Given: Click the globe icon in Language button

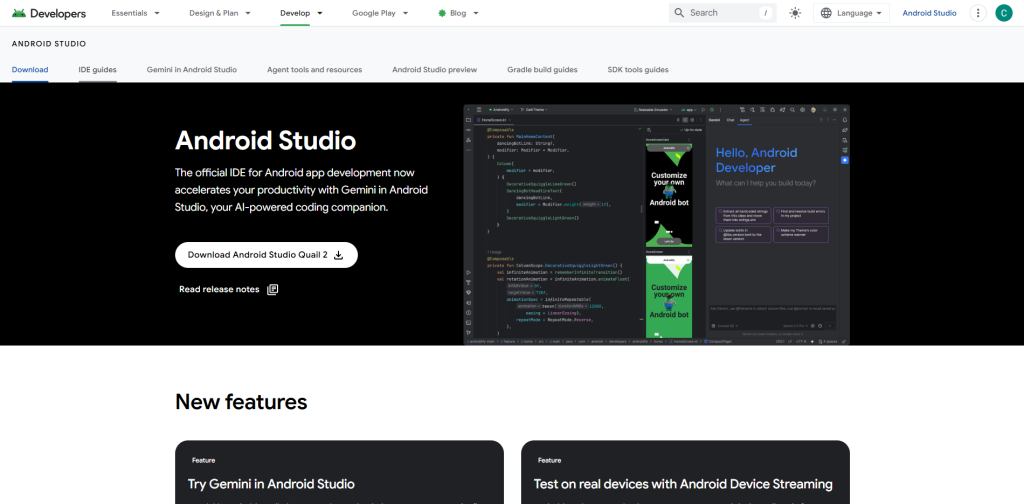Looking at the screenshot, I should [x=826, y=13].
